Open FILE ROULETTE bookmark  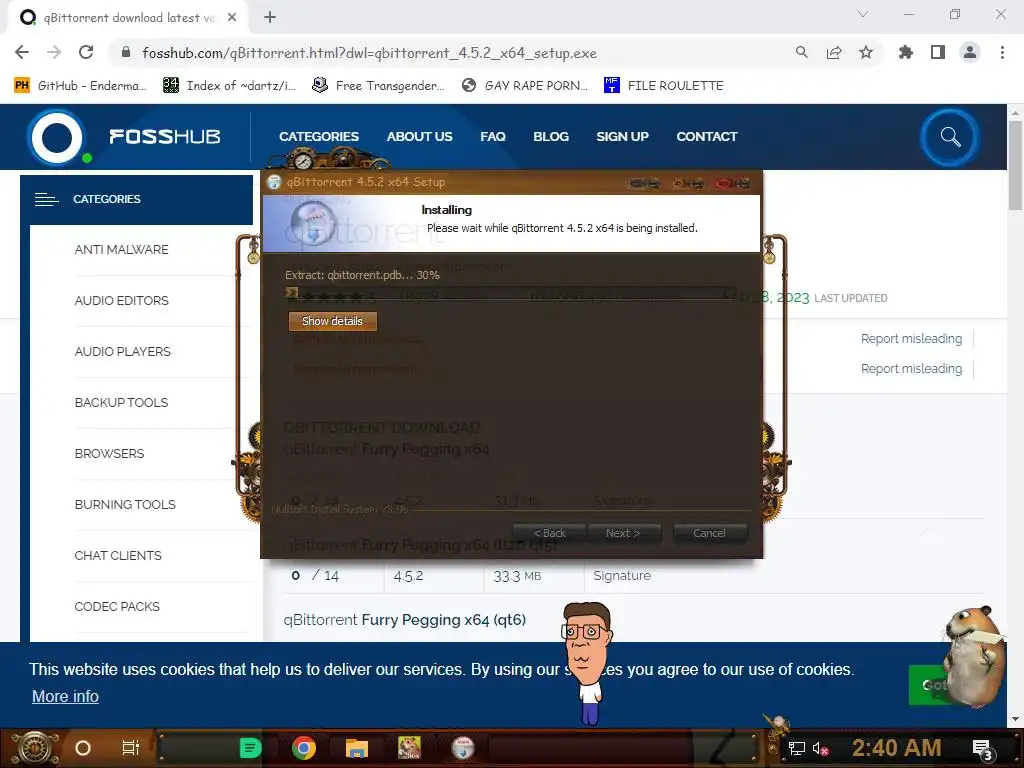tap(664, 86)
